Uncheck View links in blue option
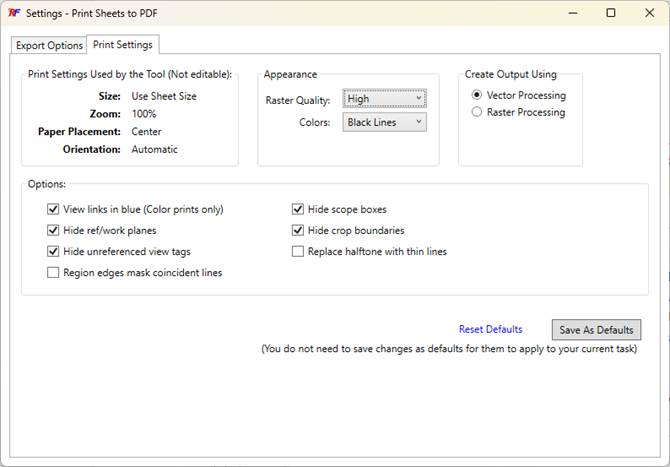 pos(53,210)
